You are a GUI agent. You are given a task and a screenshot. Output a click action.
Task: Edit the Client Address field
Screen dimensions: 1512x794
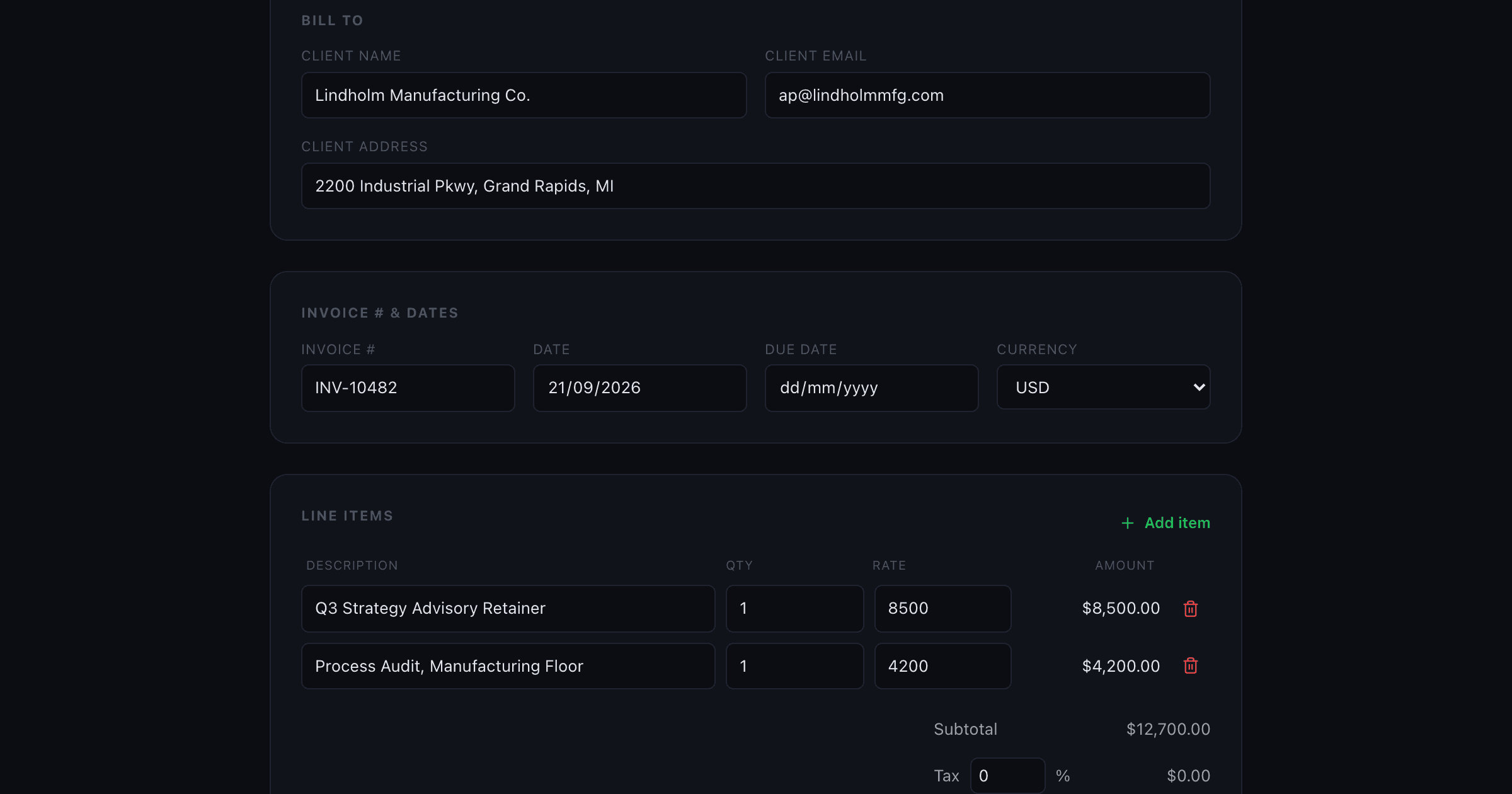point(755,186)
